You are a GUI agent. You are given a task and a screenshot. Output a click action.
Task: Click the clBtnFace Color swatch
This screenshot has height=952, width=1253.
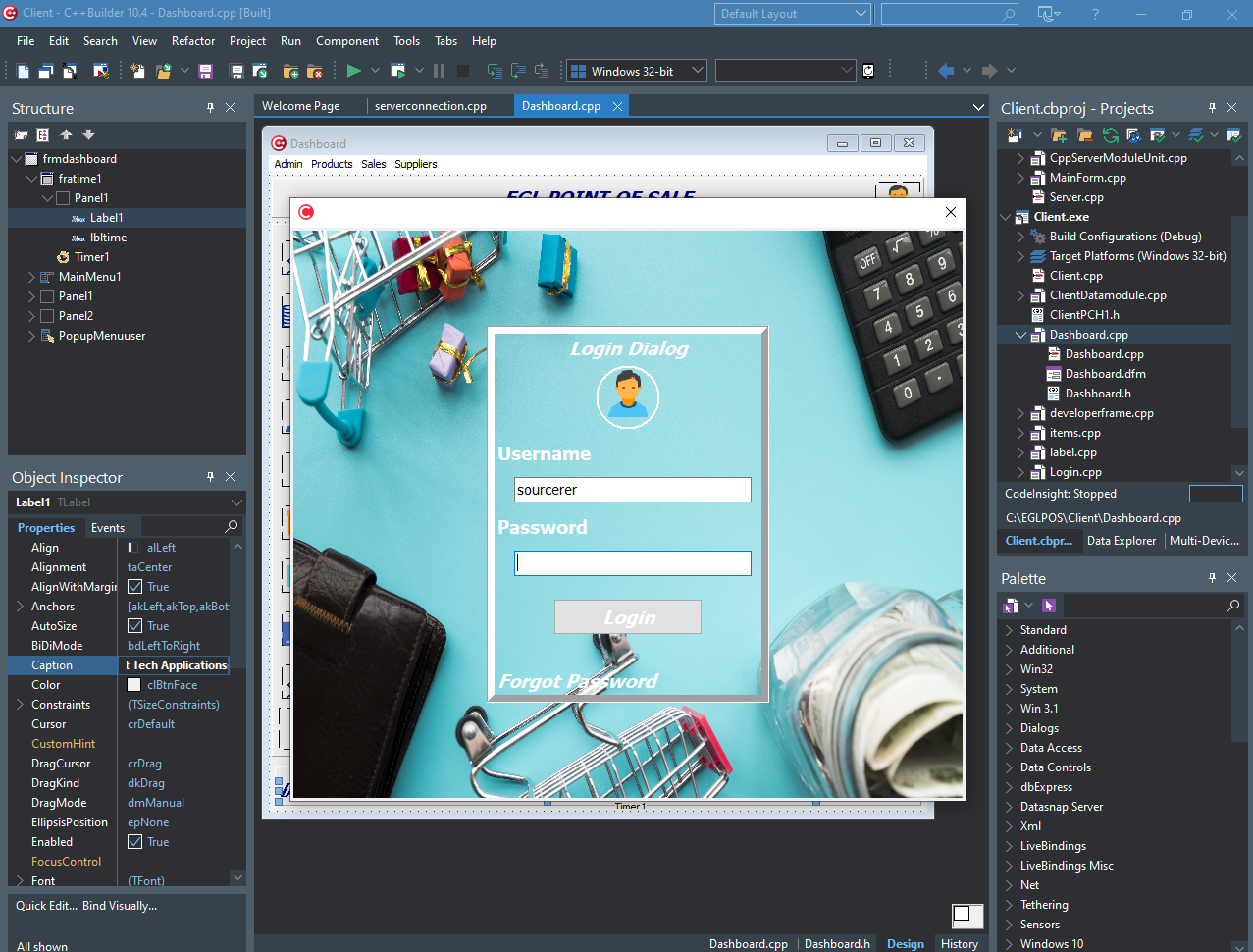click(134, 685)
